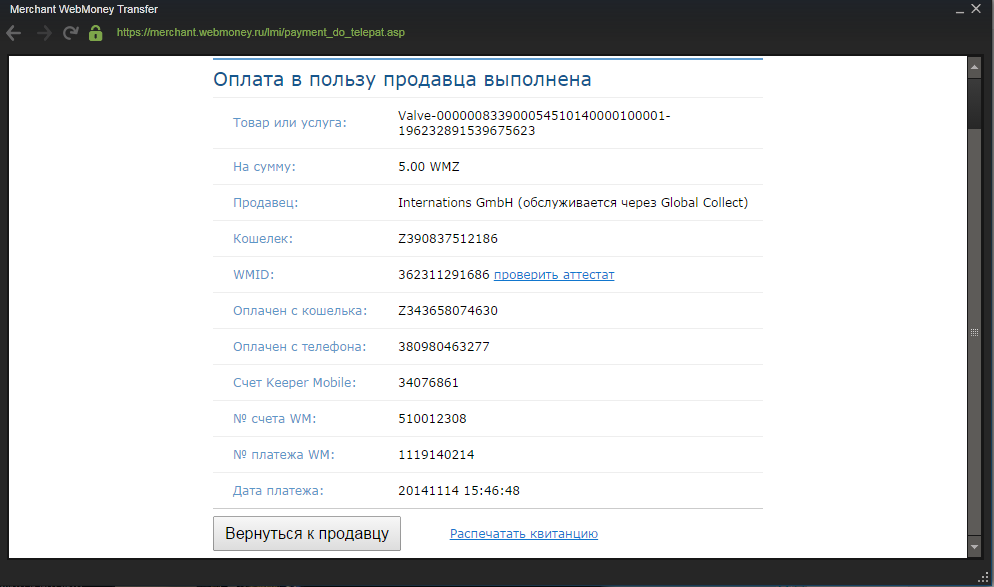This screenshot has height=587, width=994.
Task: Go back with the browser back arrow
Action: tap(13, 33)
